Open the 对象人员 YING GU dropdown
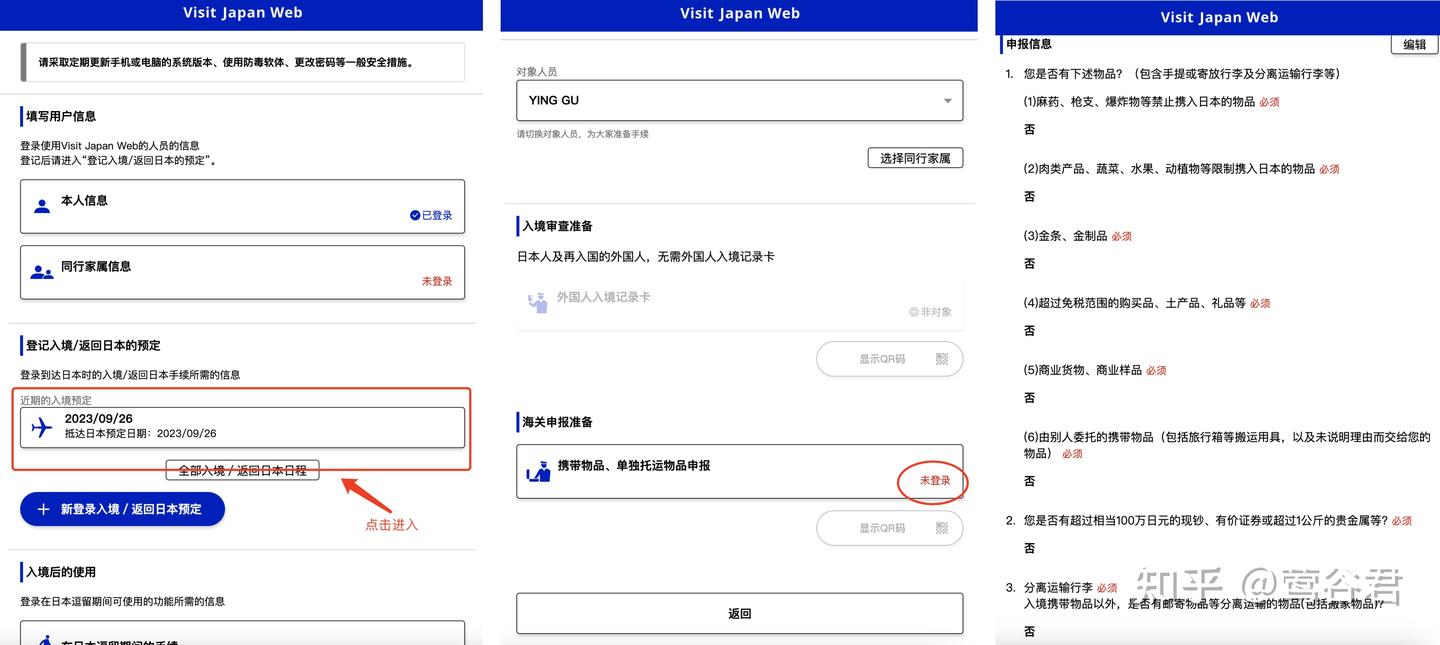 coord(740,101)
